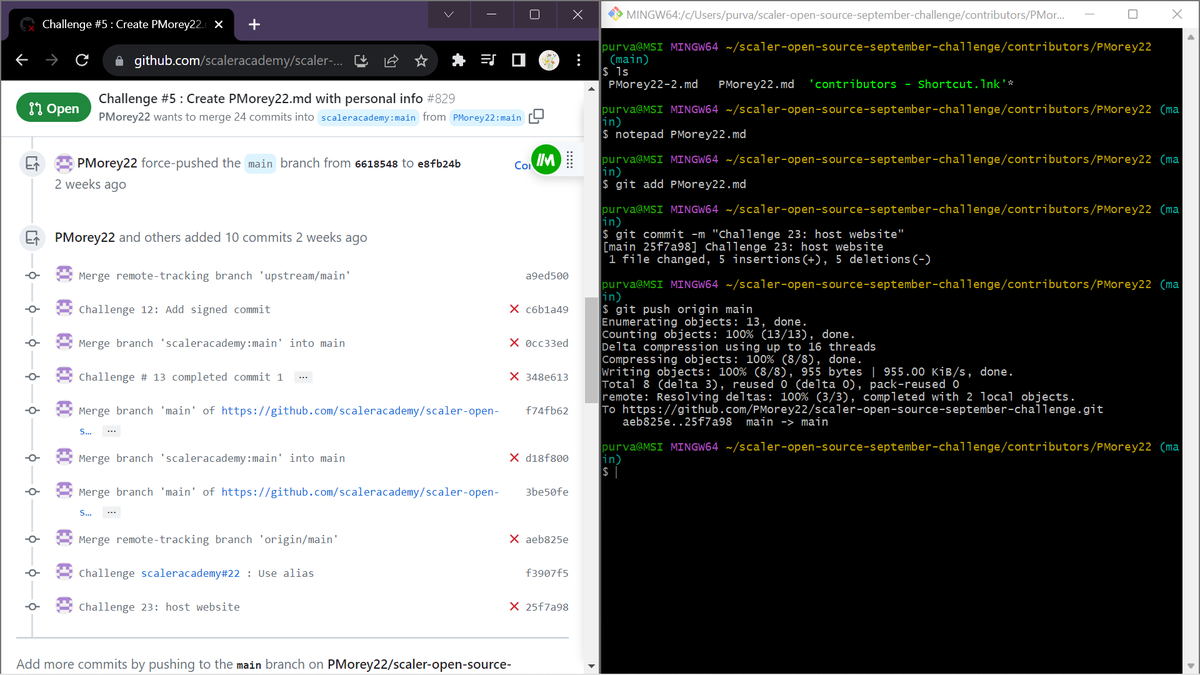Open 'Merge remote-tracking branch upstream/main' commit
This screenshot has width=1200, height=675.
214,276
